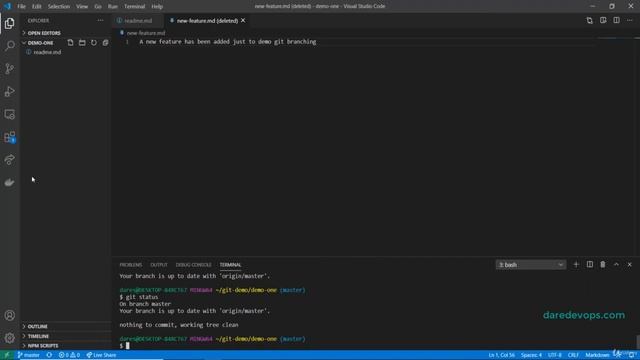Open the Run menu
Screen dimensions: 640x360
pos(113,6)
